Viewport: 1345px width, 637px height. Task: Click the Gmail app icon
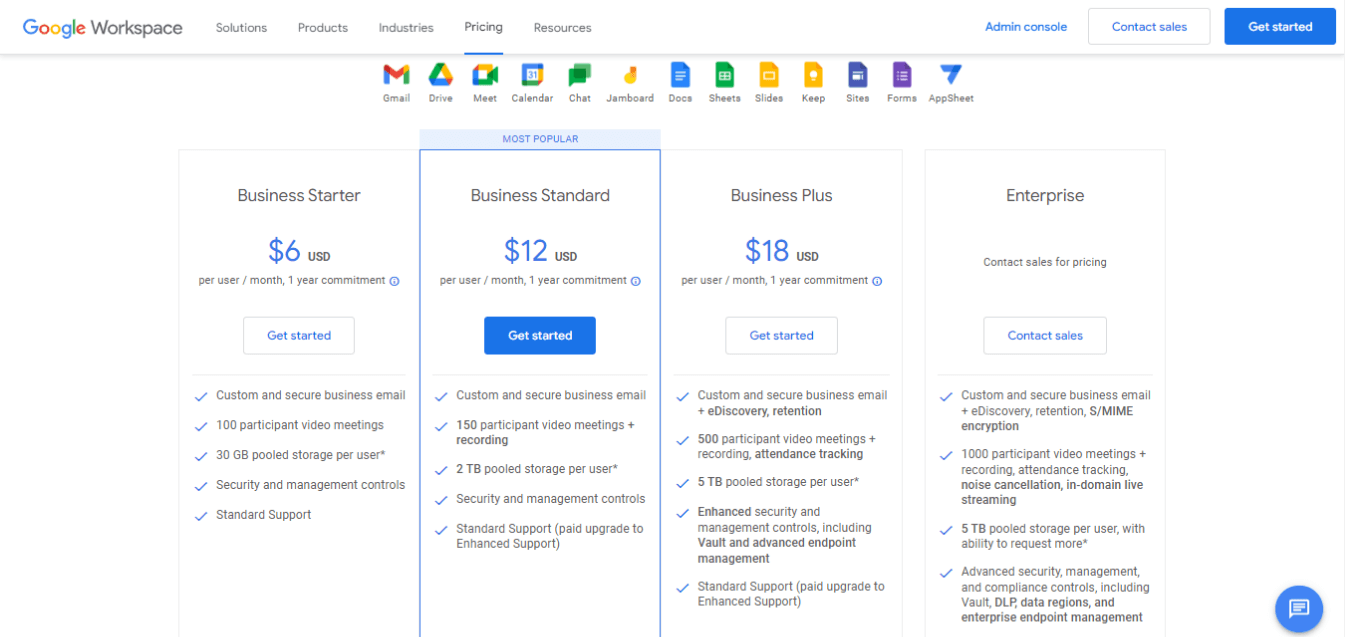coord(396,75)
